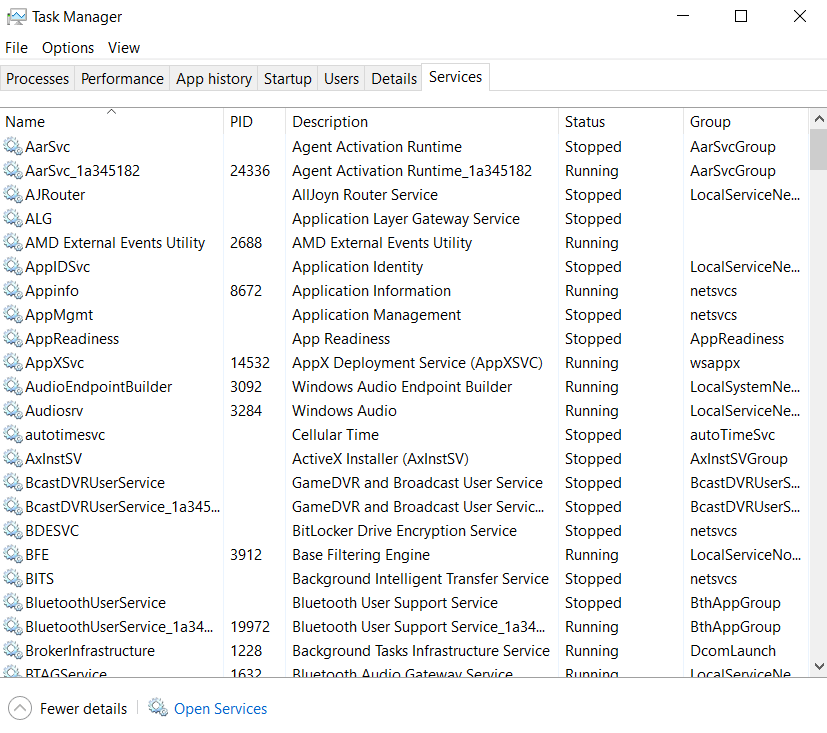Click the Task Manager title bar icon
The width and height of the screenshot is (827, 733).
pos(16,17)
